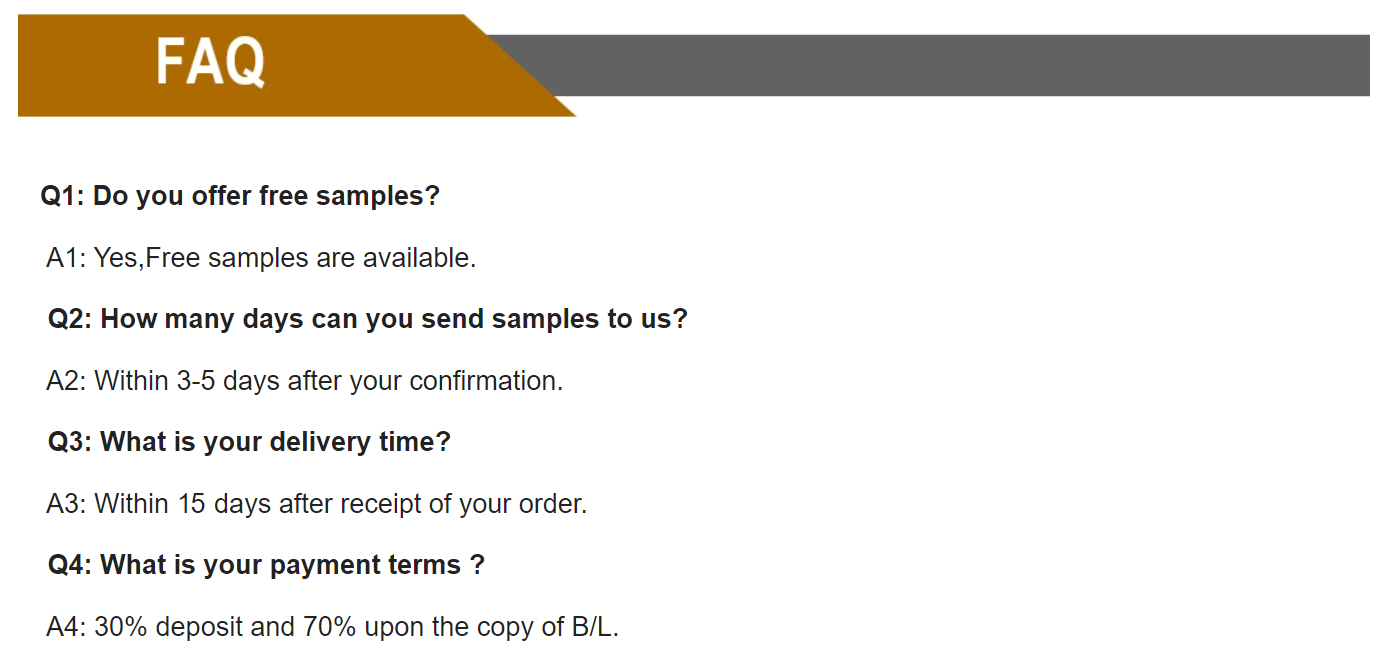
Task: Click the bold "Q1:" label
Action: [x=63, y=196]
